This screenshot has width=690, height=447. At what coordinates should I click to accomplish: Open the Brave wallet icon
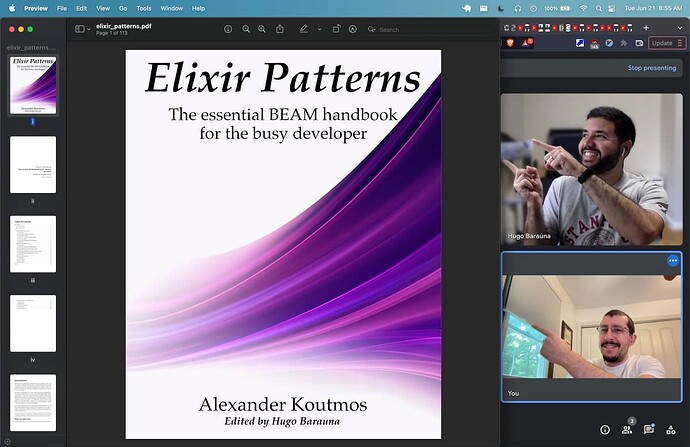tap(639, 43)
